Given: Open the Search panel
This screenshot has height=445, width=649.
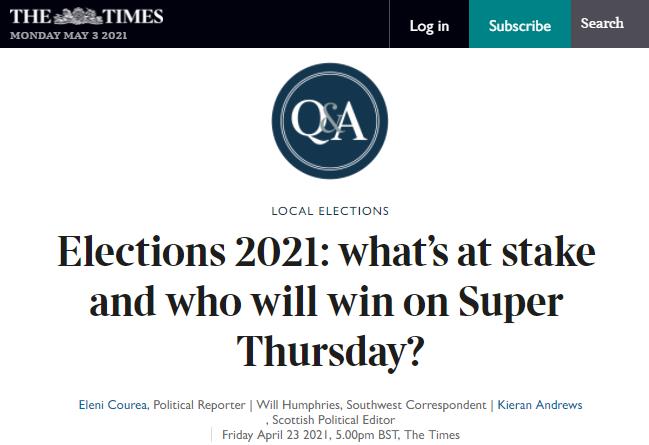Looking at the screenshot, I should (602, 23).
